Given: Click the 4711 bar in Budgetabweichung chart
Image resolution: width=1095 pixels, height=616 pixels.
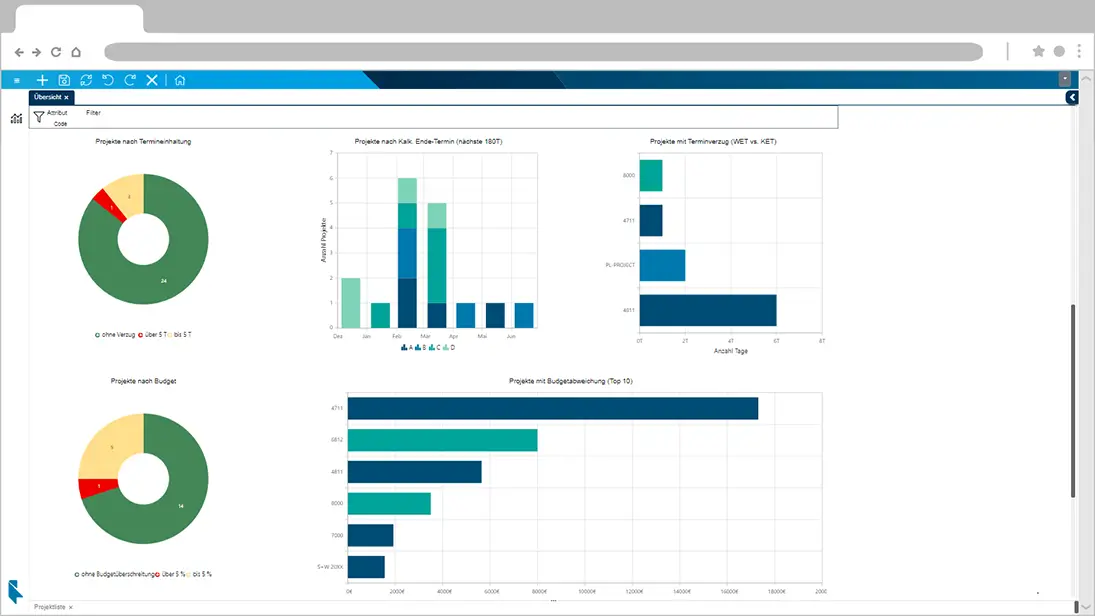Looking at the screenshot, I should [x=552, y=409].
